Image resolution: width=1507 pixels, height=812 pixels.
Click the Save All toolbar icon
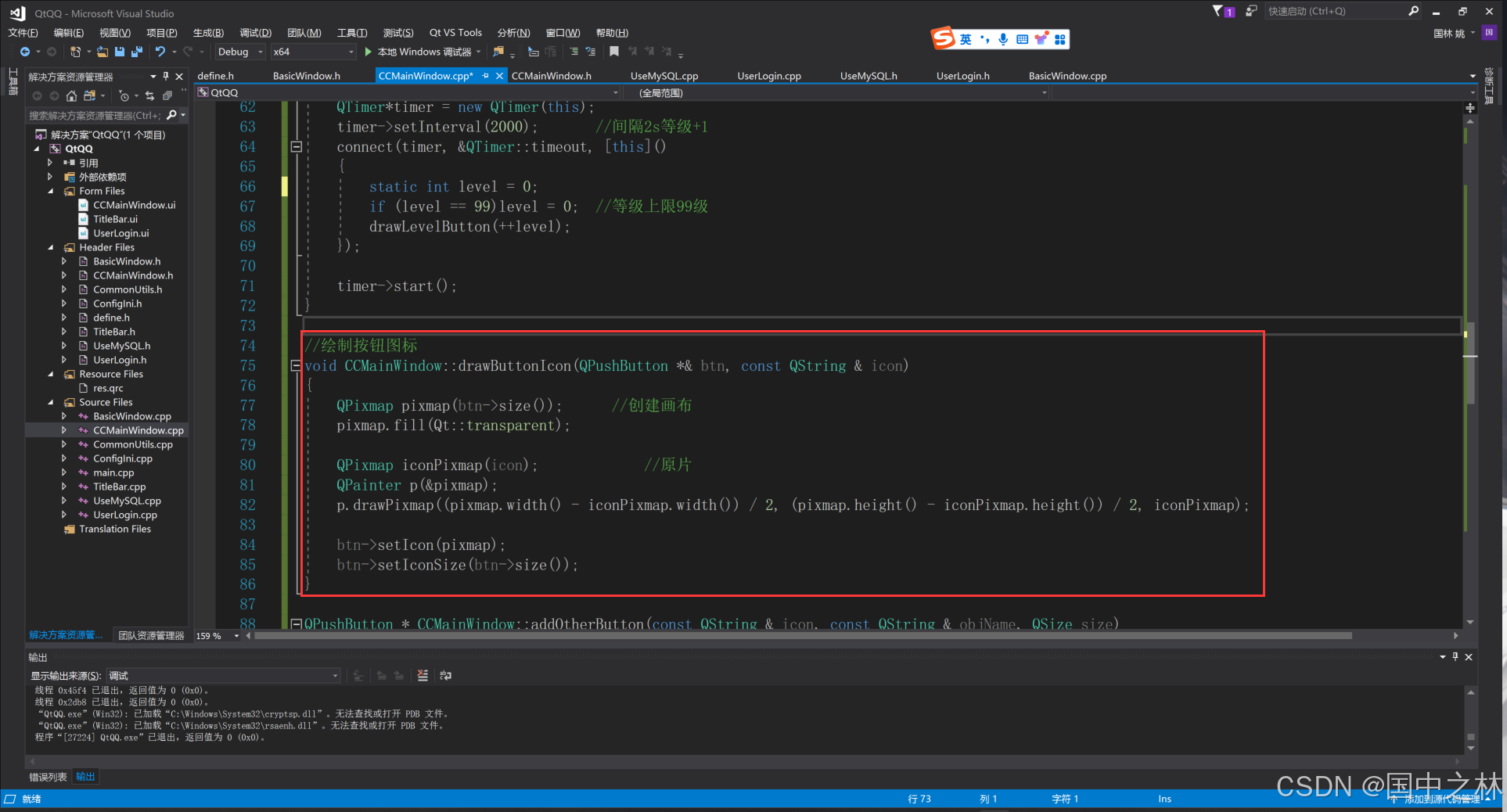coord(137,52)
